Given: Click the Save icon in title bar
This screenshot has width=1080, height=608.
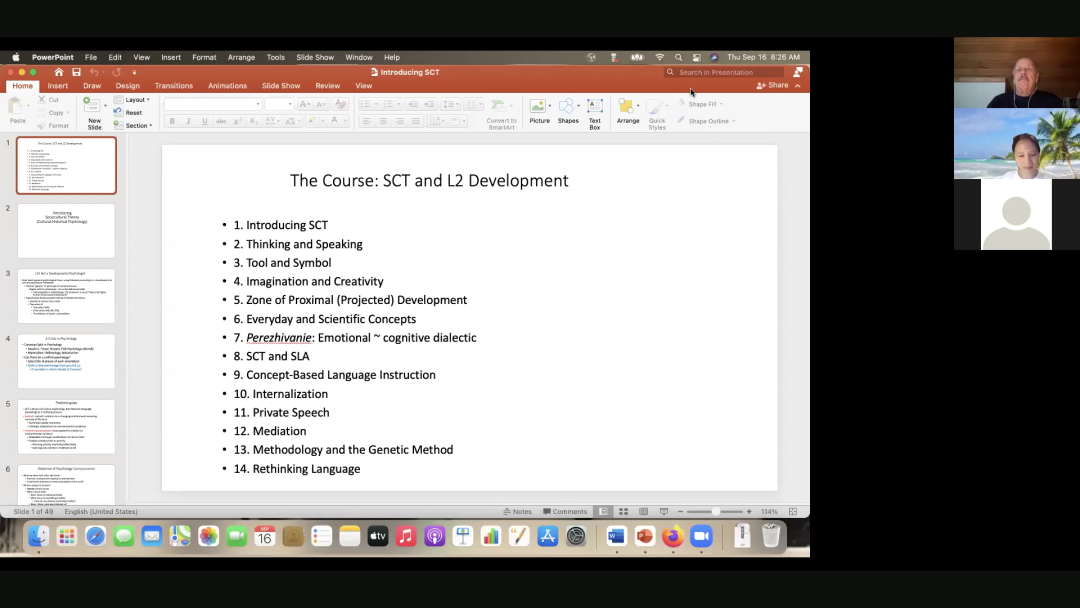Looking at the screenshot, I should tap(76, 72).
